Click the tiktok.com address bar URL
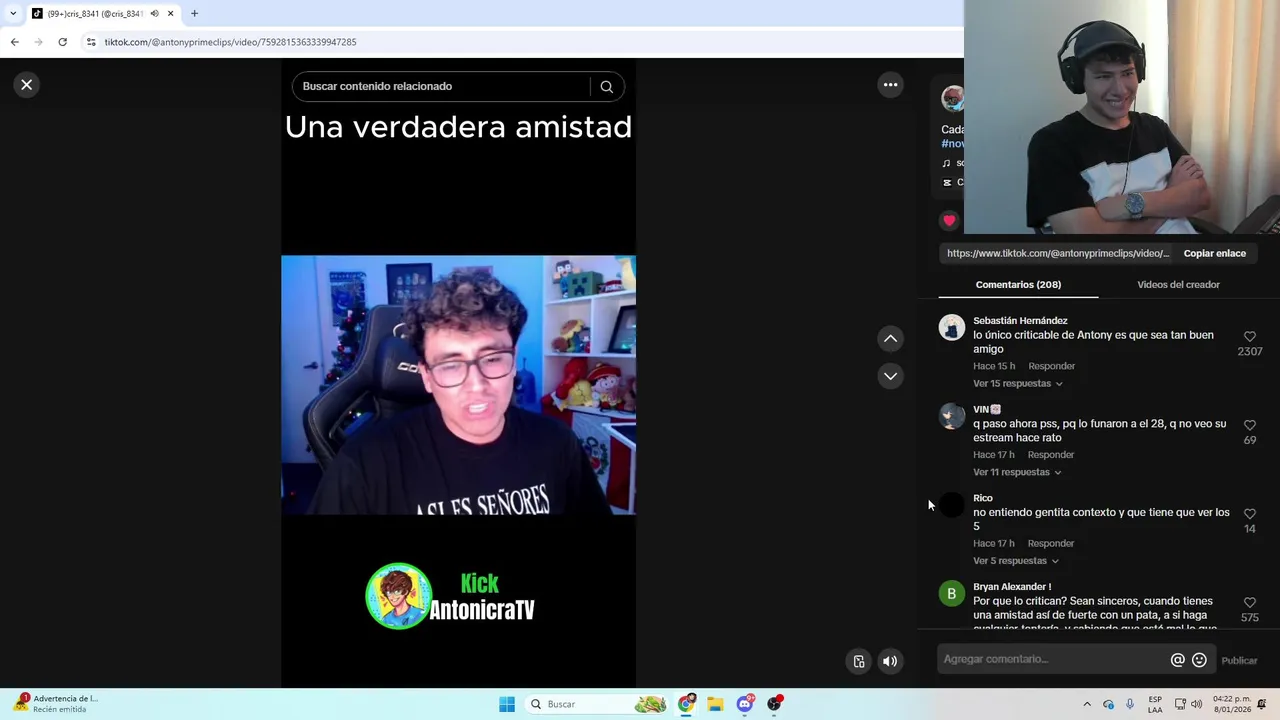Image resolution: width=1280 pixels, height=720 pixels. pyautogui.click(x=230, y=42)
